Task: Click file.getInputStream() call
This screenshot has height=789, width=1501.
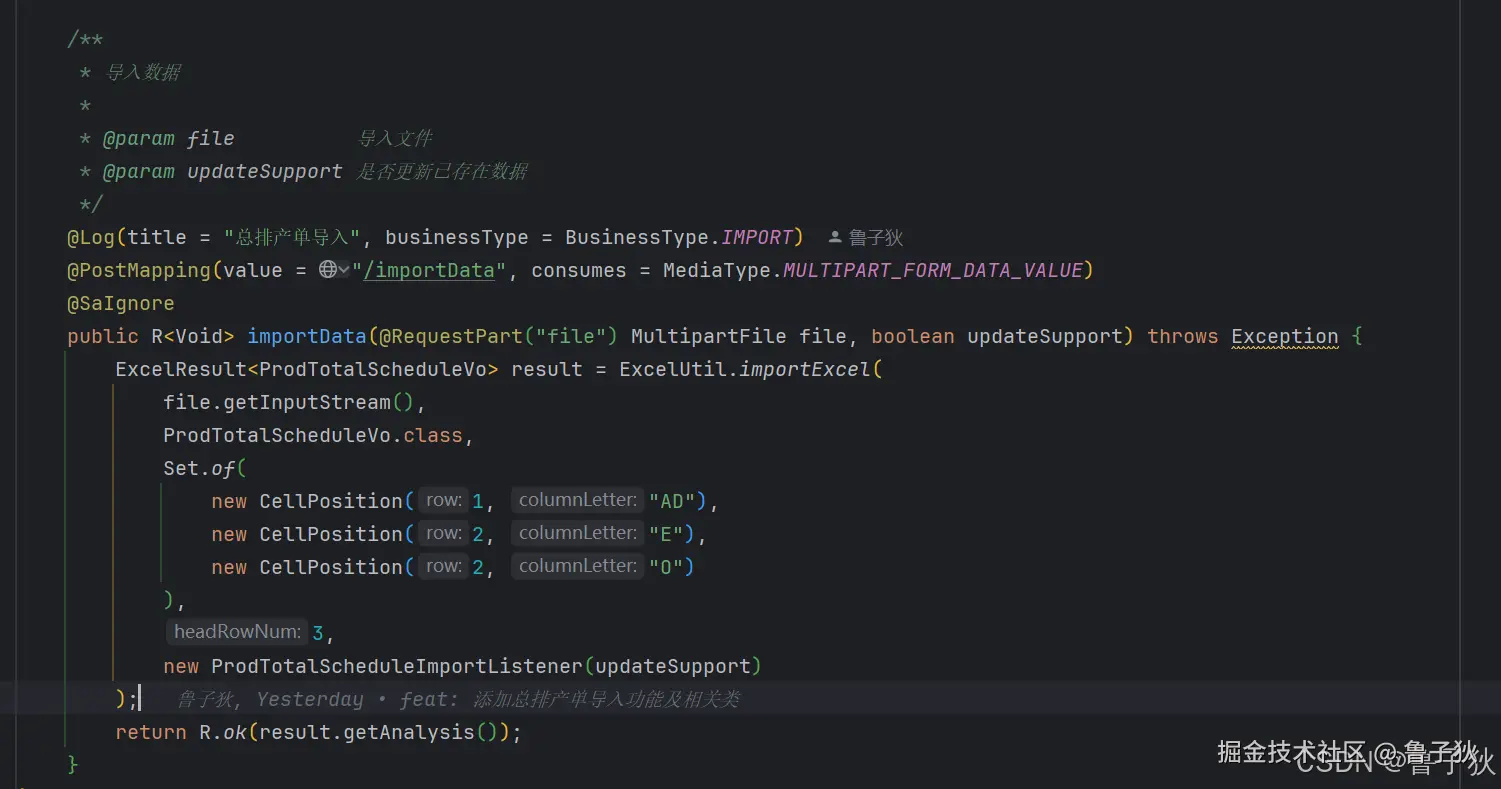Action: point(289,402)
